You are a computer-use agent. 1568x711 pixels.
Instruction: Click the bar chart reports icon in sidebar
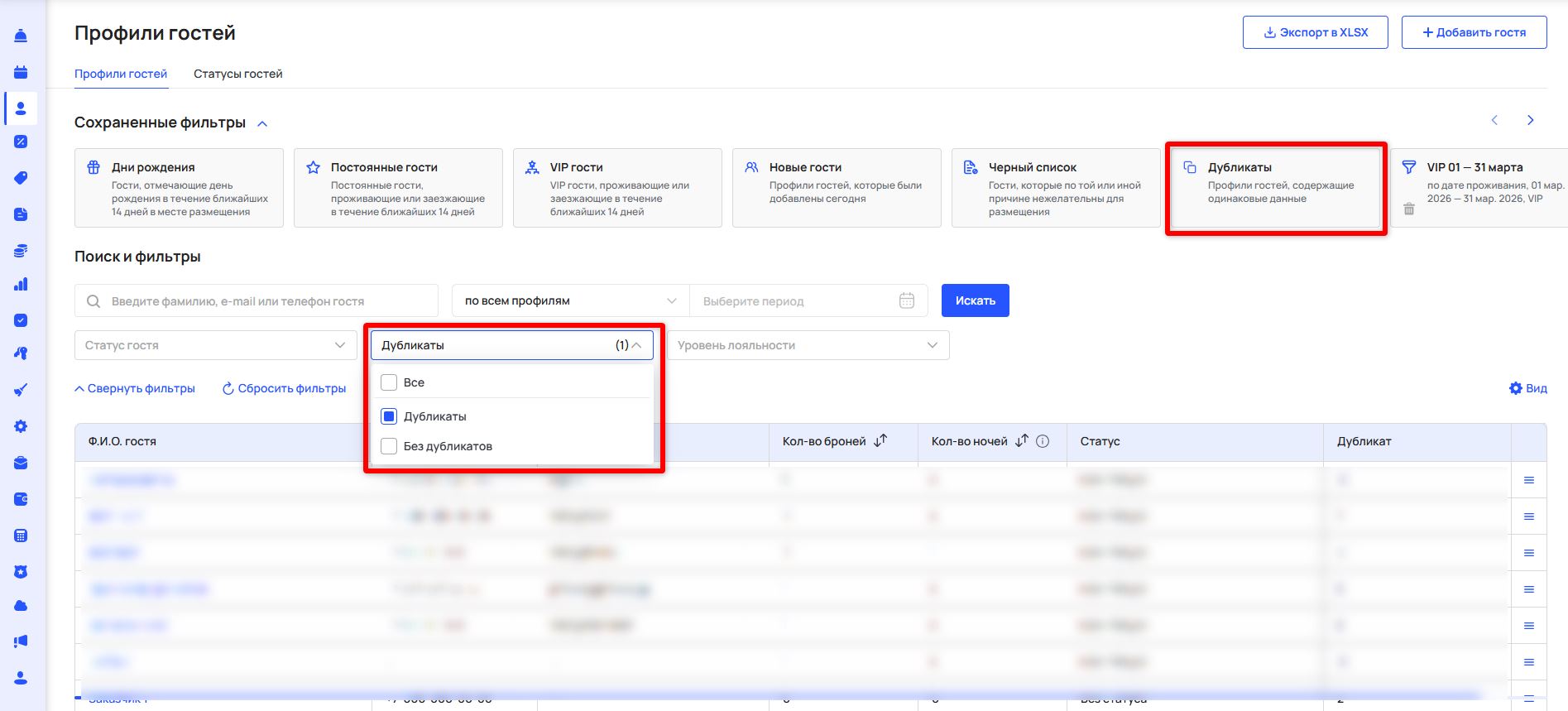(21, 284)
